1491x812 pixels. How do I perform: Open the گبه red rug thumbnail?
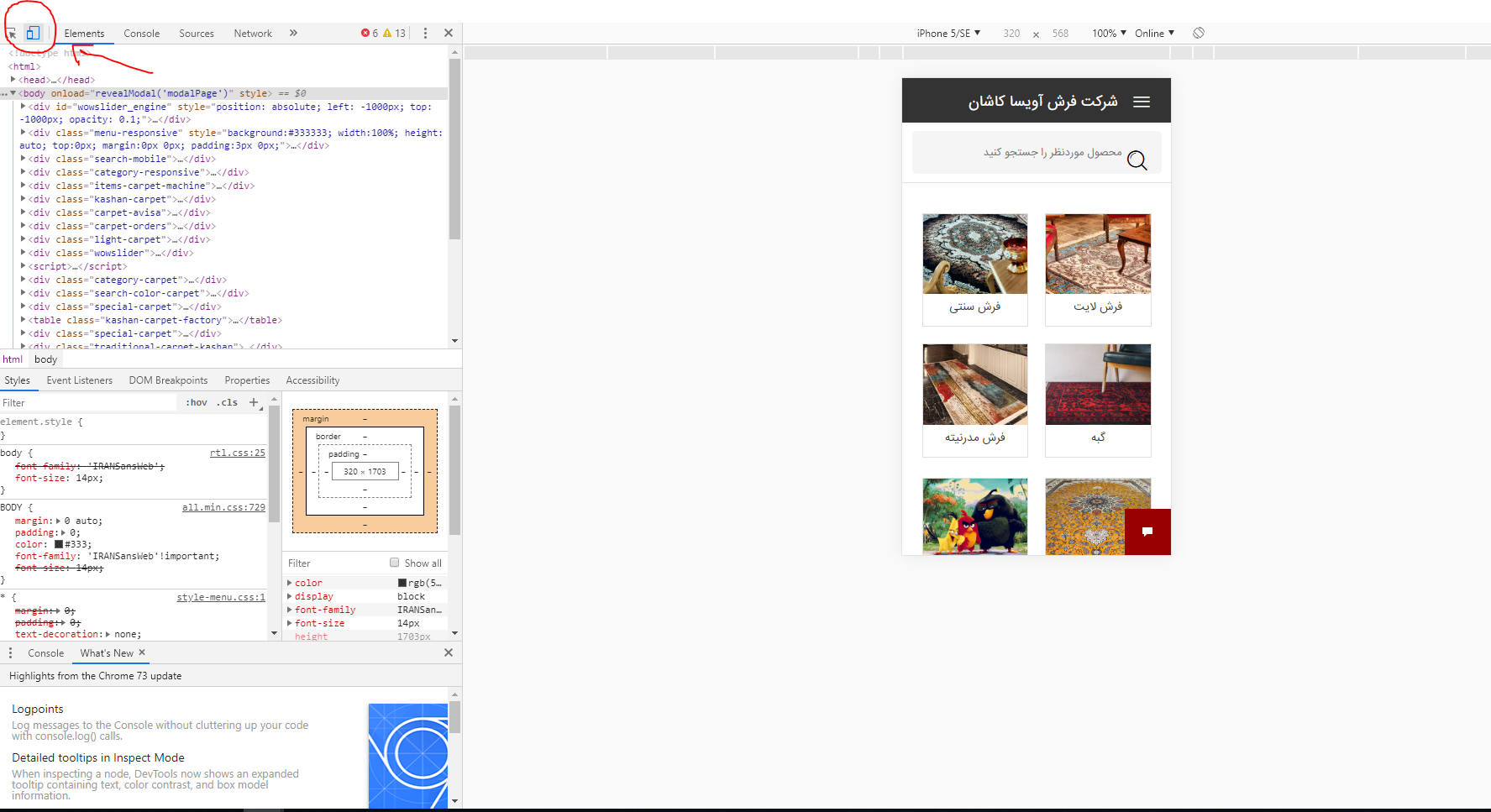1098,384
